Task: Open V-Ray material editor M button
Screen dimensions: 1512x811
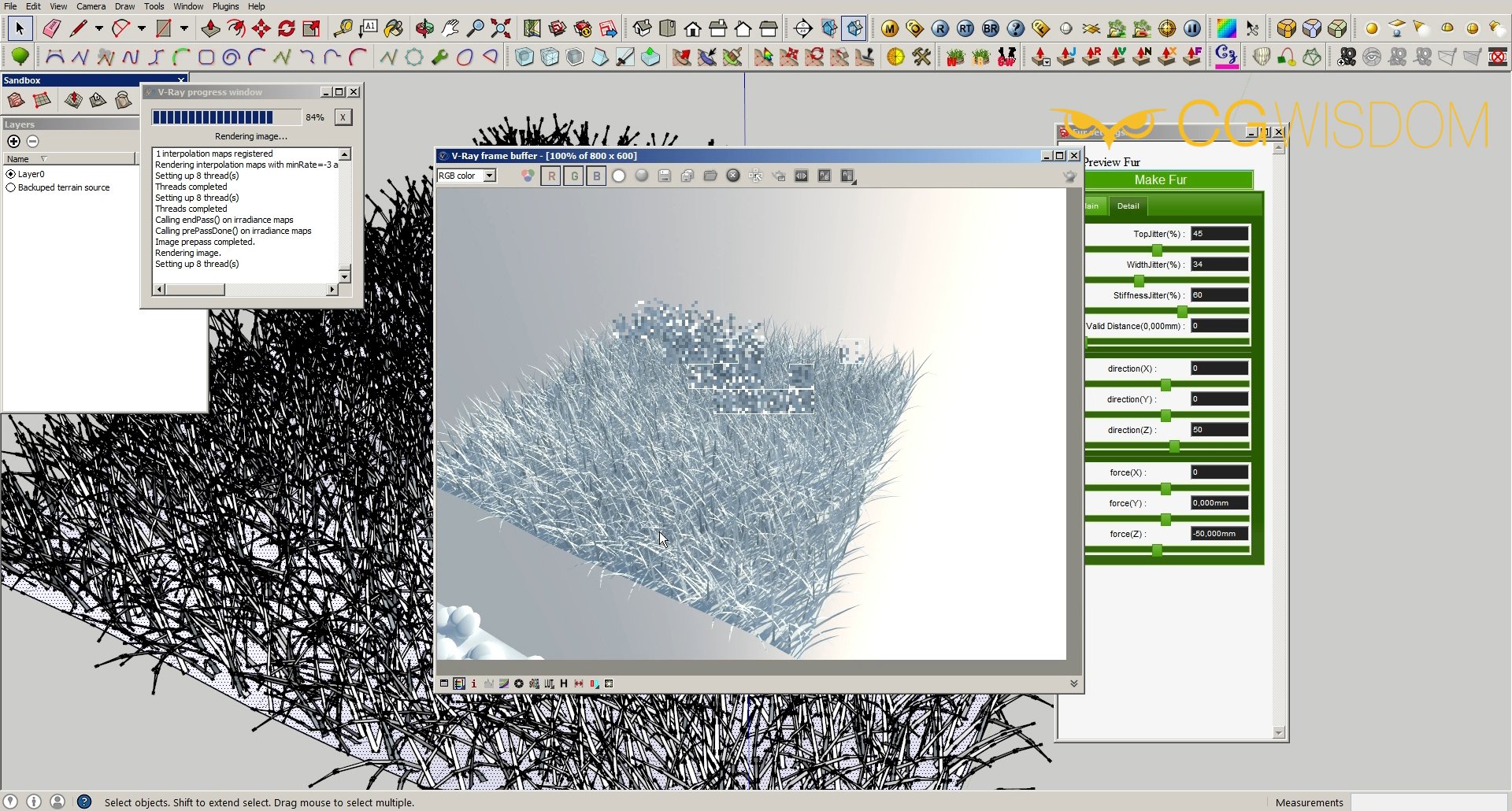Action: (x=889, y=29)
